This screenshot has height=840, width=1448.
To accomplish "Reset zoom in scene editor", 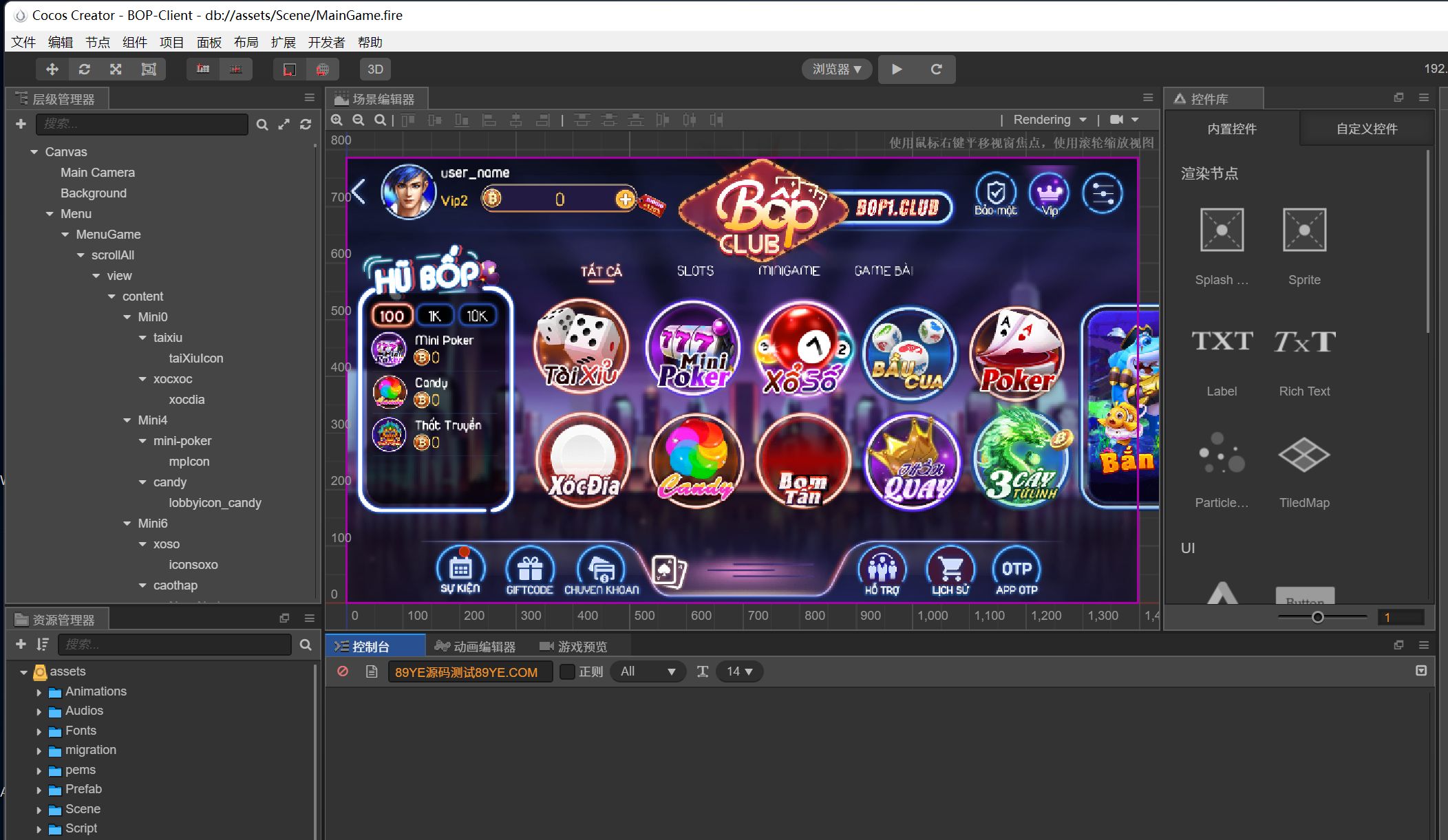I will tap(380, 120).
